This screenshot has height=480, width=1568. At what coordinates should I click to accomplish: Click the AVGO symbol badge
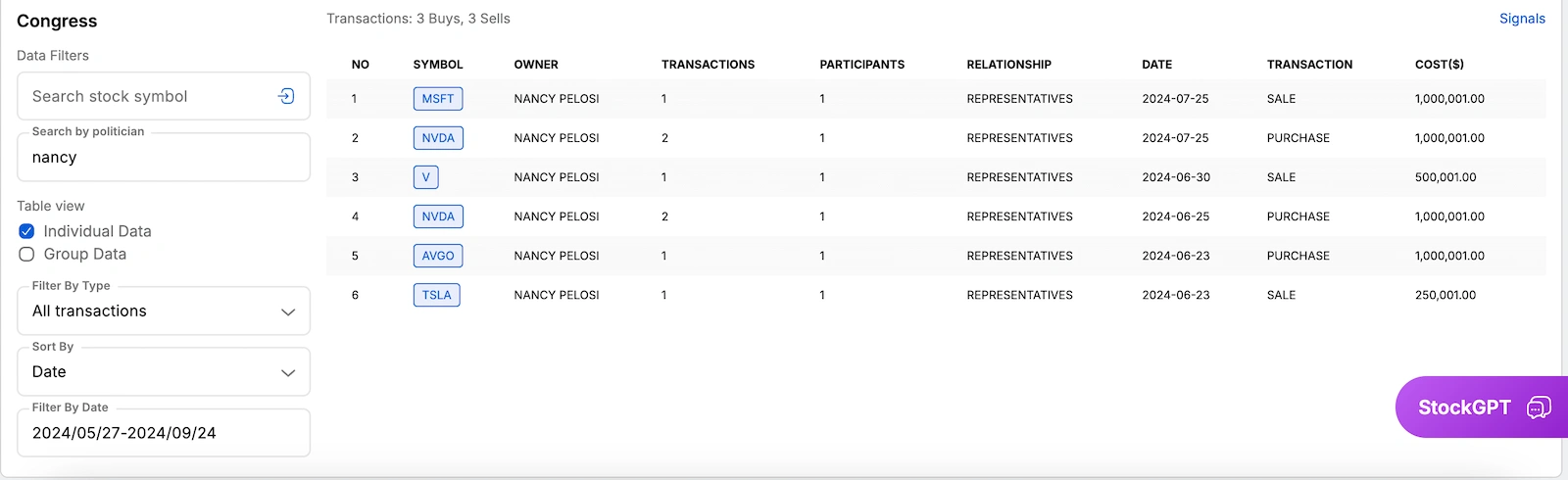[437, 256]
